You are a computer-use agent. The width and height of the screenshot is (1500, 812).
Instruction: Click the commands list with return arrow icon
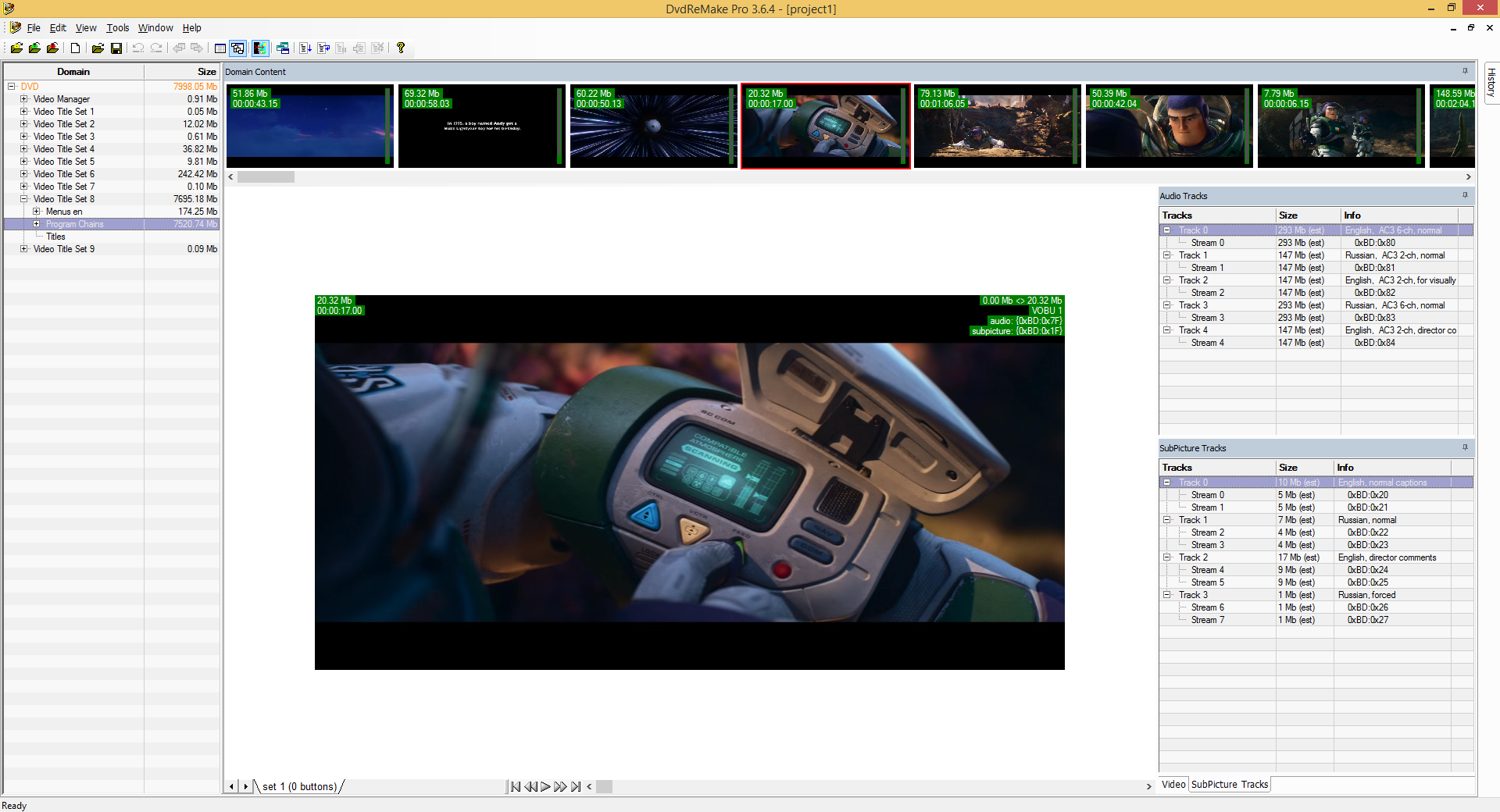tap(323, 48)
